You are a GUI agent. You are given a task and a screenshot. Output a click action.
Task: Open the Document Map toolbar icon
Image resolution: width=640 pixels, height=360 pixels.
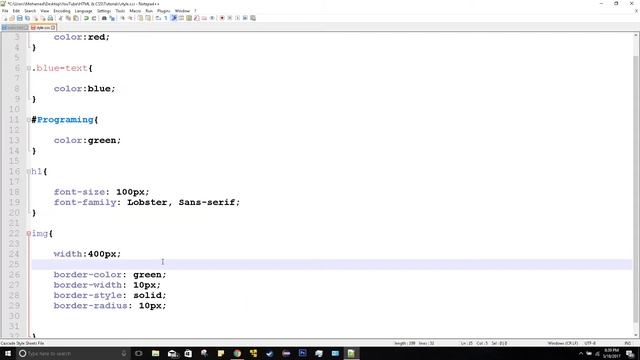click(x=189, y=18)
